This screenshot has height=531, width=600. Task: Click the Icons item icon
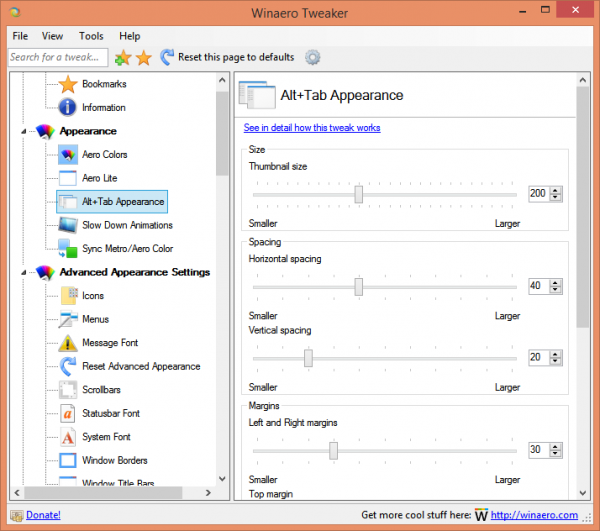[x=69, y=296]
